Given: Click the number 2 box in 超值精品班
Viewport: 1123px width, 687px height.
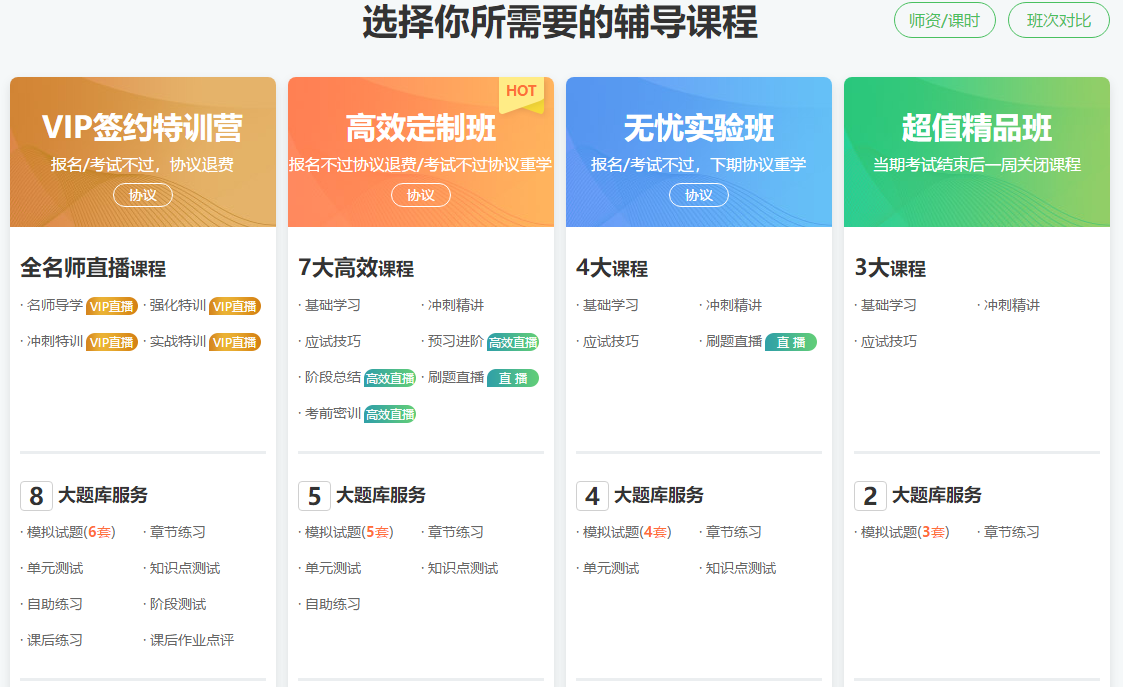Looking at the screenshot, I should point(870,496).
